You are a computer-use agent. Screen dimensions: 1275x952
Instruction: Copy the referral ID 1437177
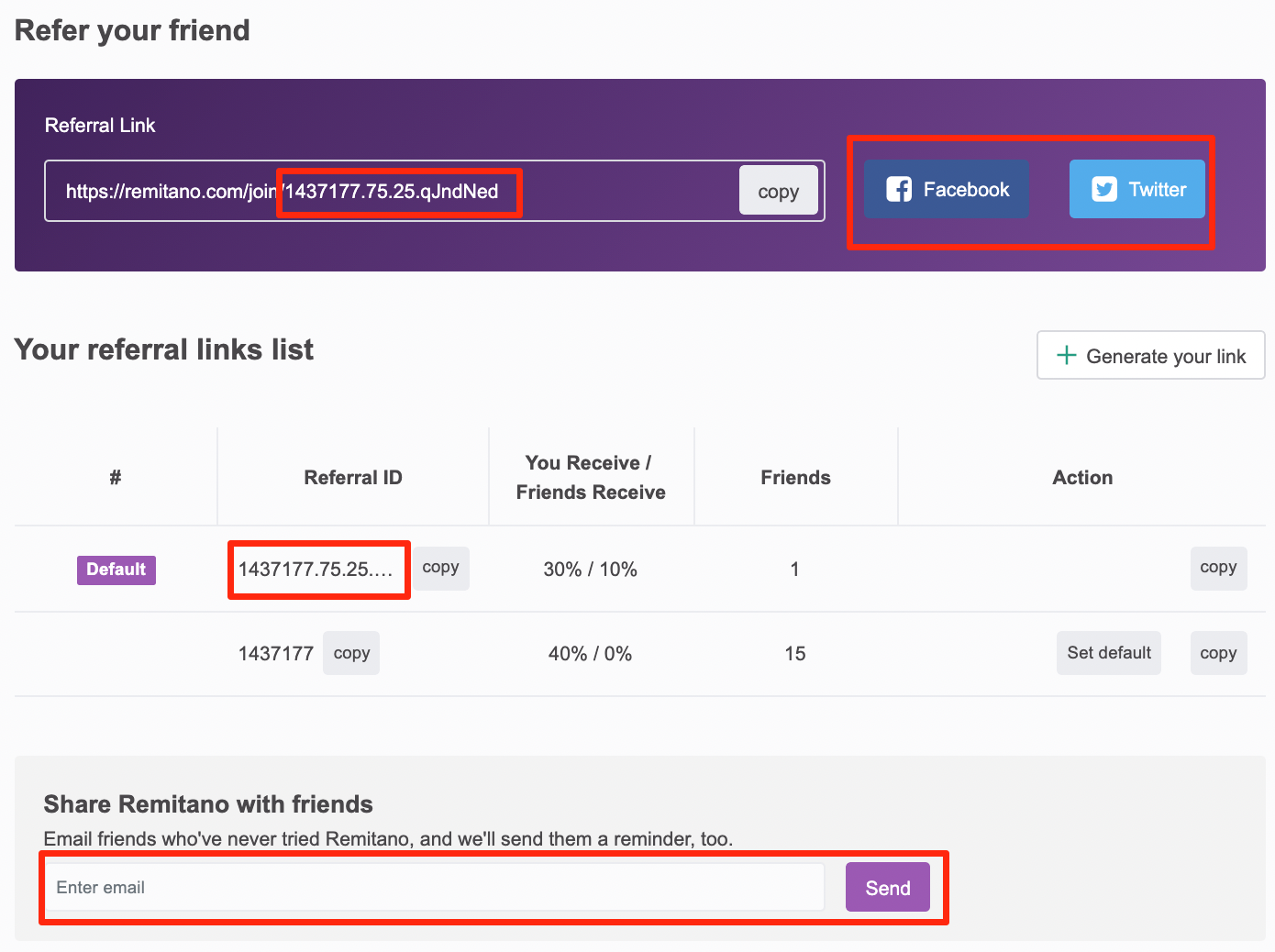click(351, 653)
